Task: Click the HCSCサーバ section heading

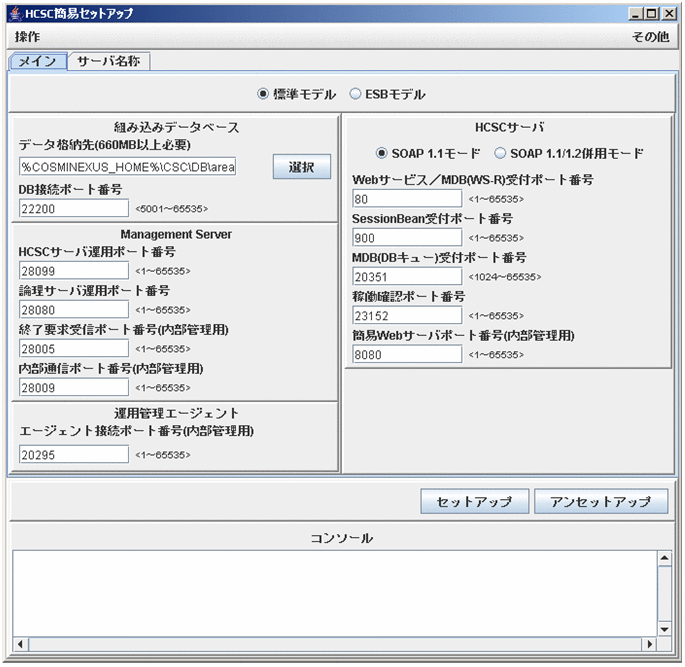Action: coord(509,127)
